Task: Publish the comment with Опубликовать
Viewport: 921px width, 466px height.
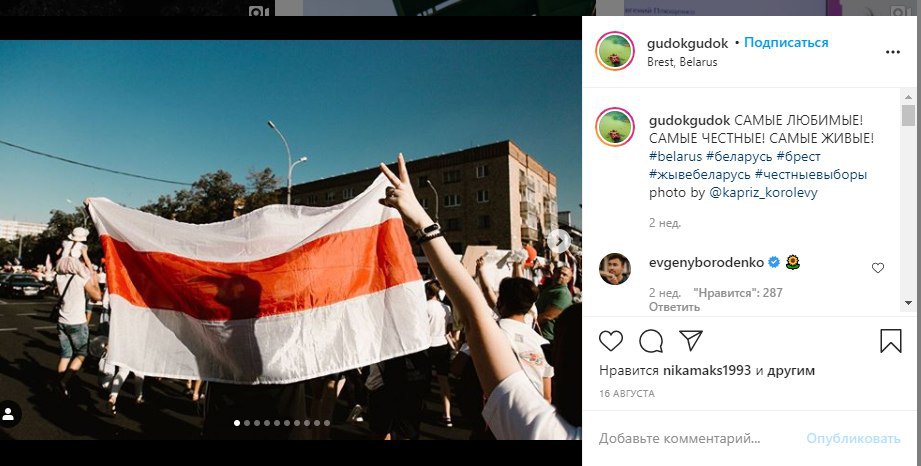Action: pyautogui.click(x=853, y=438)
